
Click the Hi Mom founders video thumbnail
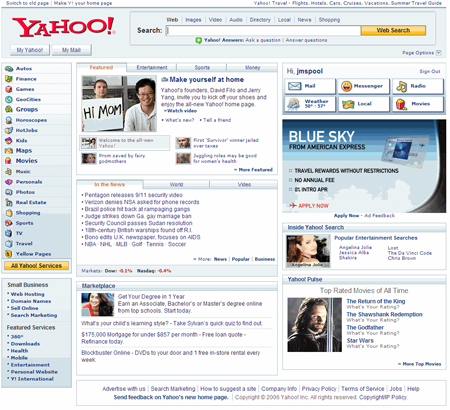(119, 103)
